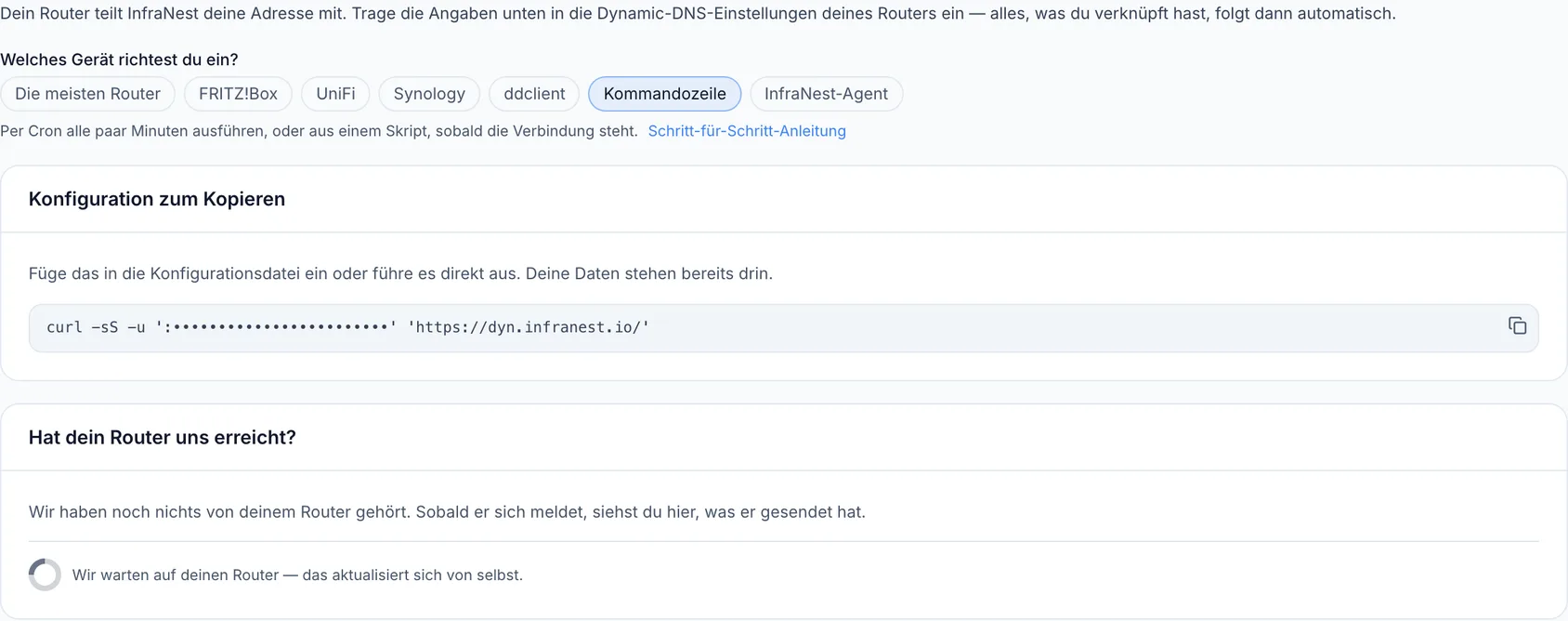Copy the curl command with the copy icon
1568x621 pixels.
(1517, 326)
